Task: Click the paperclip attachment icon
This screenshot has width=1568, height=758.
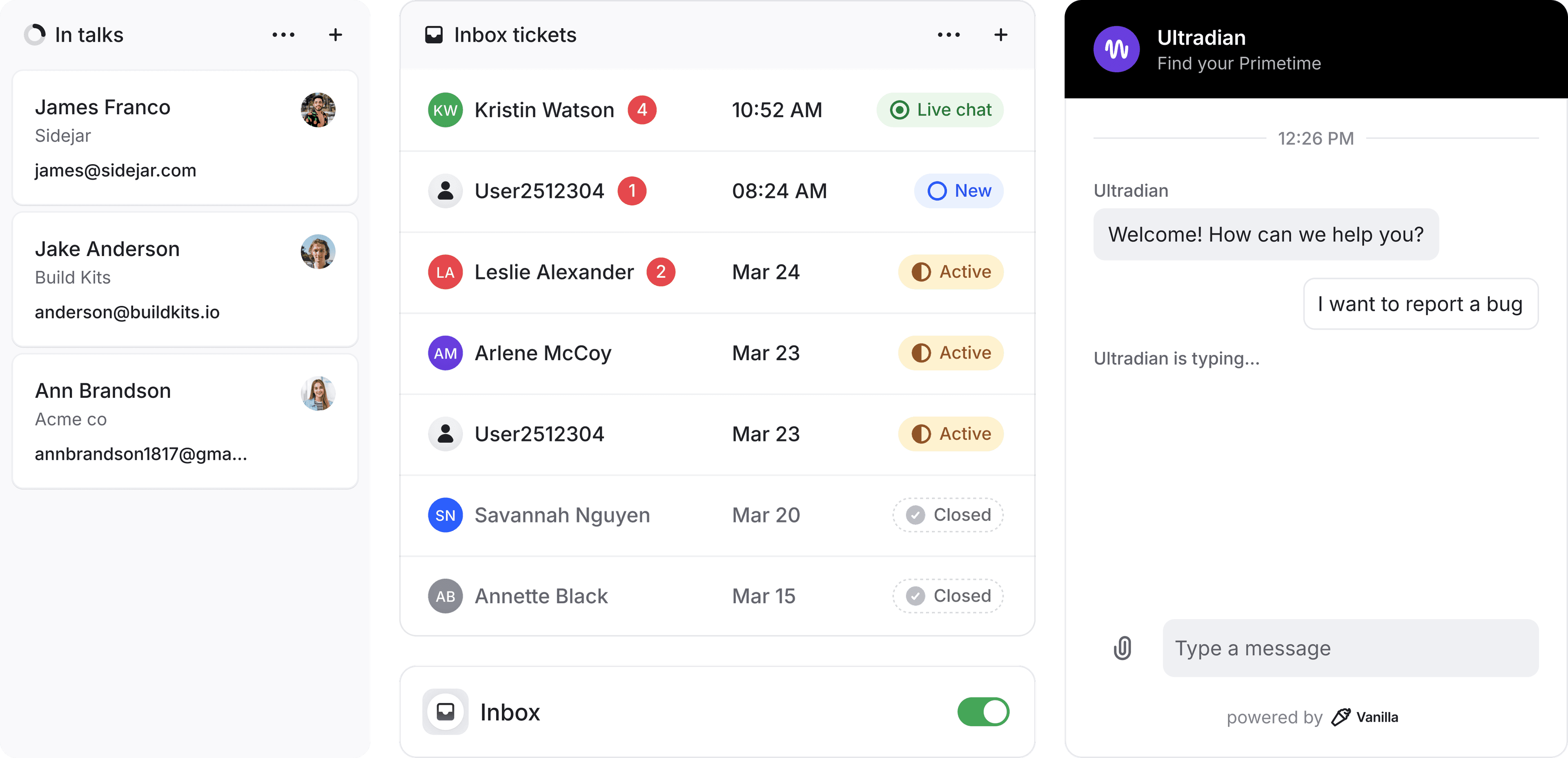Action: click(x=1122, y=648)
